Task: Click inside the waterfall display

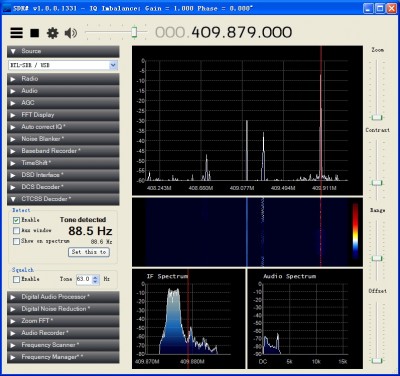Action: pyautogui.click(x=247, y=232)
